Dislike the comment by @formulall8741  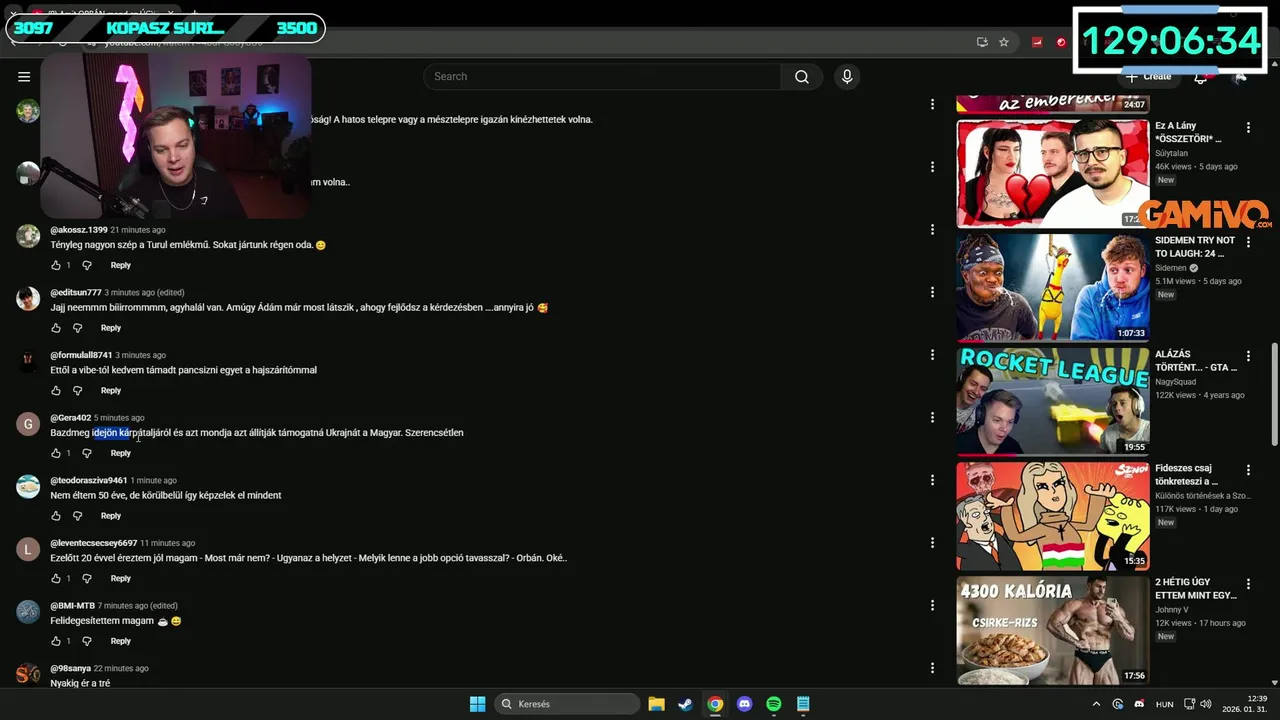point(77,390)
